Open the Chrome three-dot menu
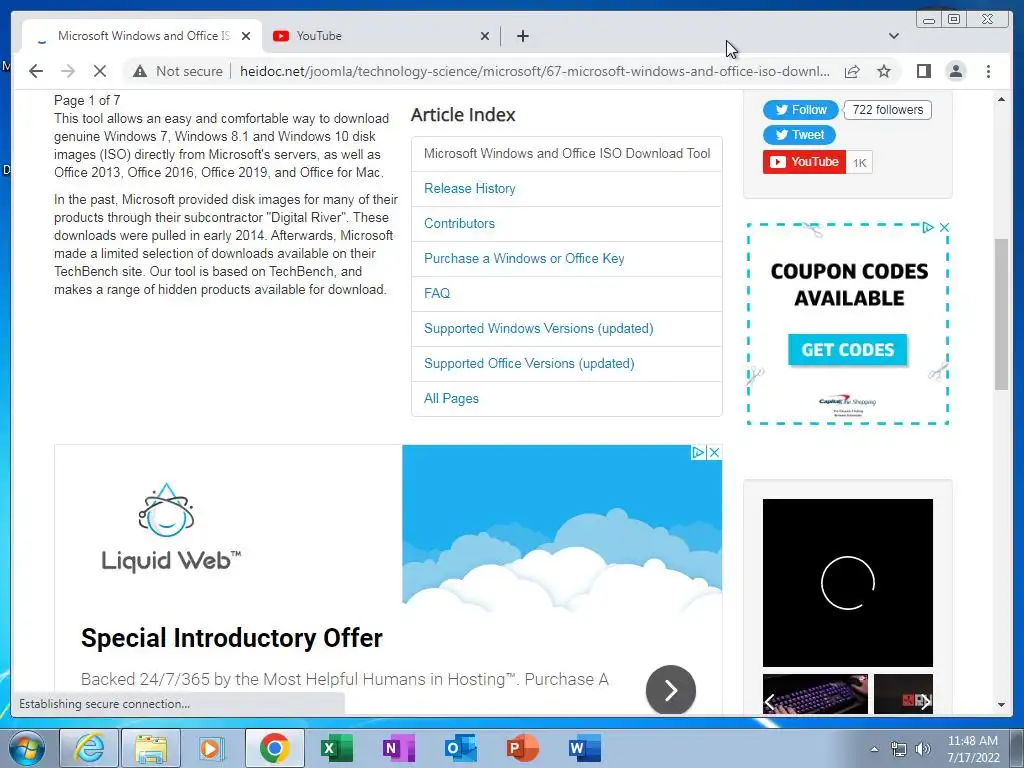The height and width of the screenshot is (768, 1024). point(988,71)
